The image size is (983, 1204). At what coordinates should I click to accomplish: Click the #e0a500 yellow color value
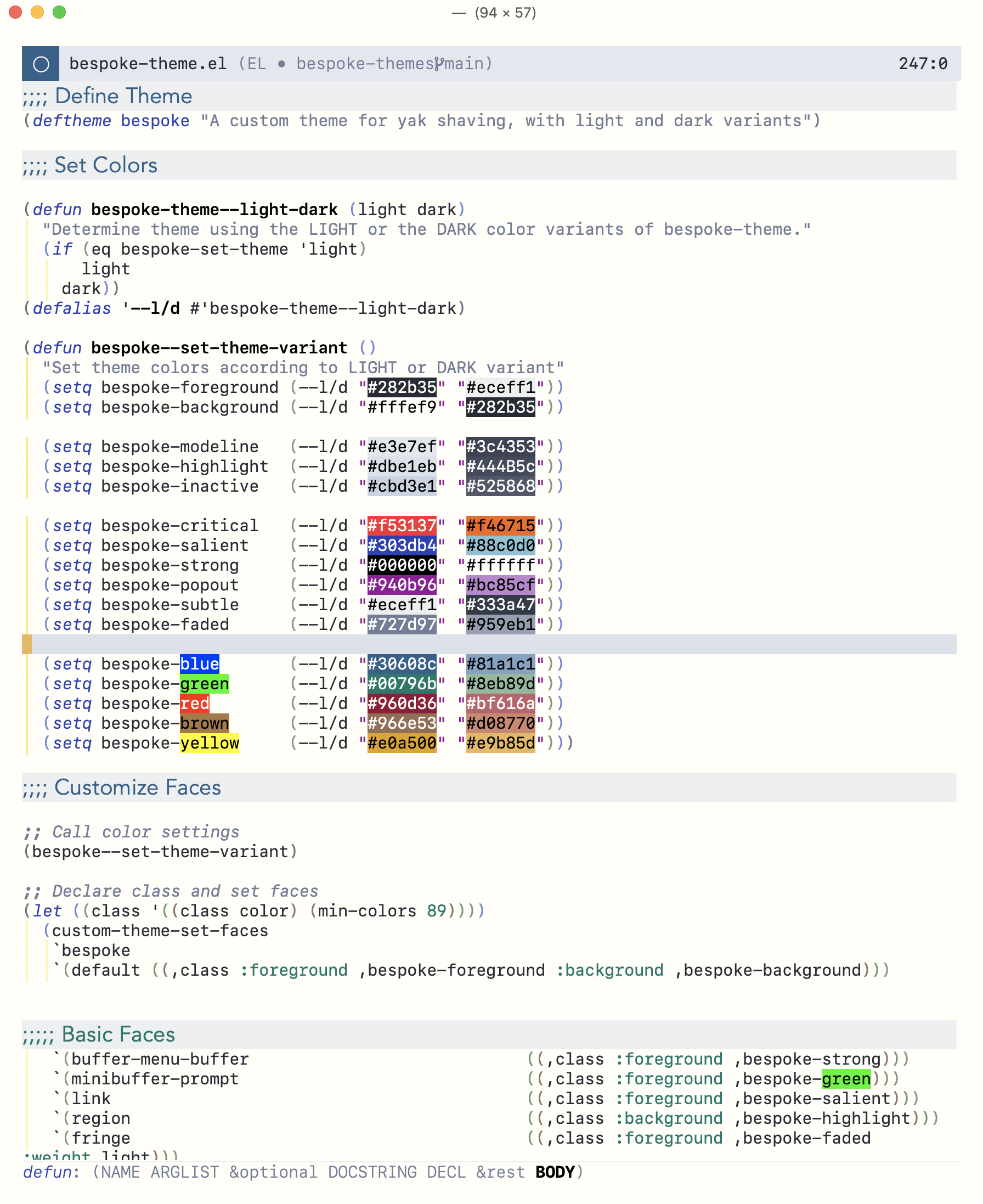coord(402,743)
